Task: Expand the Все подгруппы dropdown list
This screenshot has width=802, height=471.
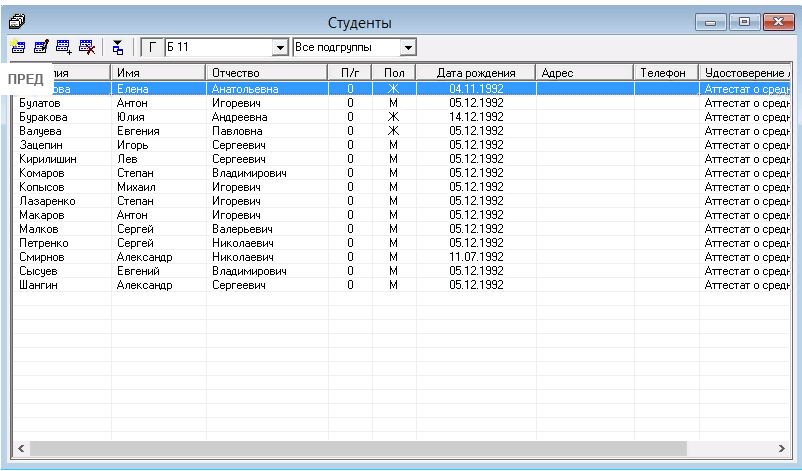Action: click(407, 47)
